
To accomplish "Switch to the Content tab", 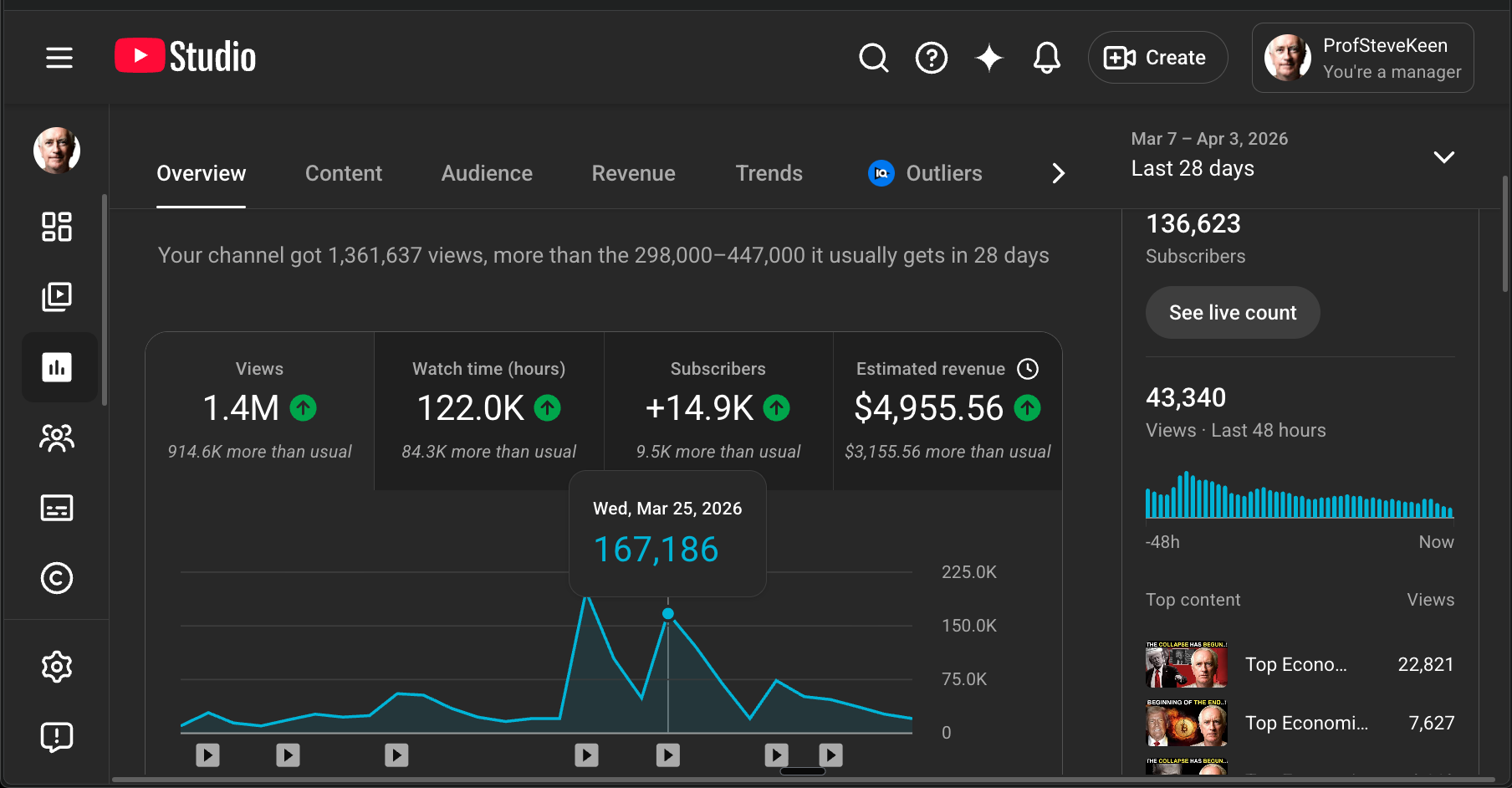I will coord(344,173).
